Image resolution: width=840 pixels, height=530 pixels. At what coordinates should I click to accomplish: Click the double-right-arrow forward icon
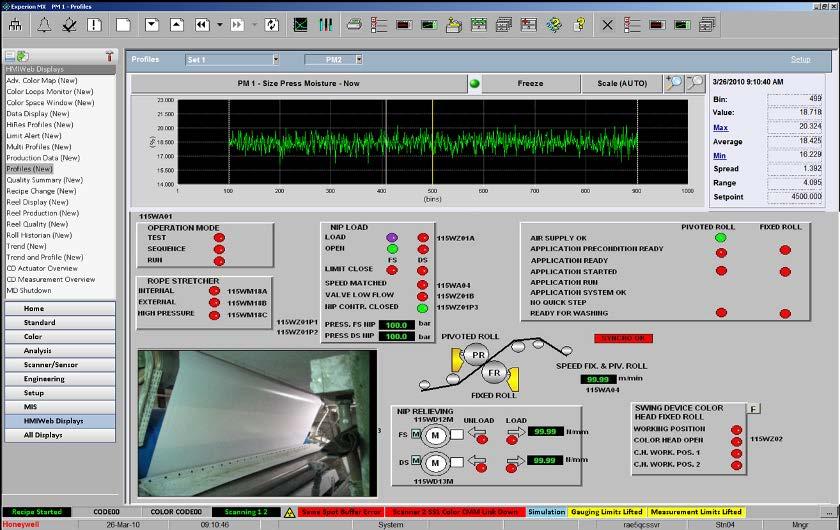click(x=237, y=25)
